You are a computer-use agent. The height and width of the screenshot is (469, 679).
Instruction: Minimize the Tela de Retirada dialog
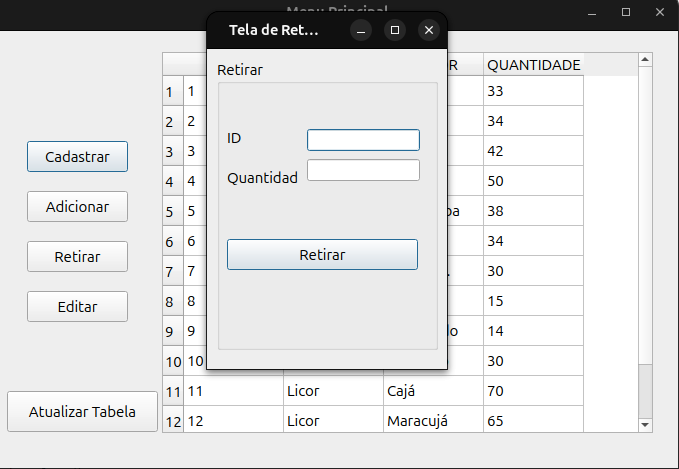pyautogui.click(x=361, y=30)
